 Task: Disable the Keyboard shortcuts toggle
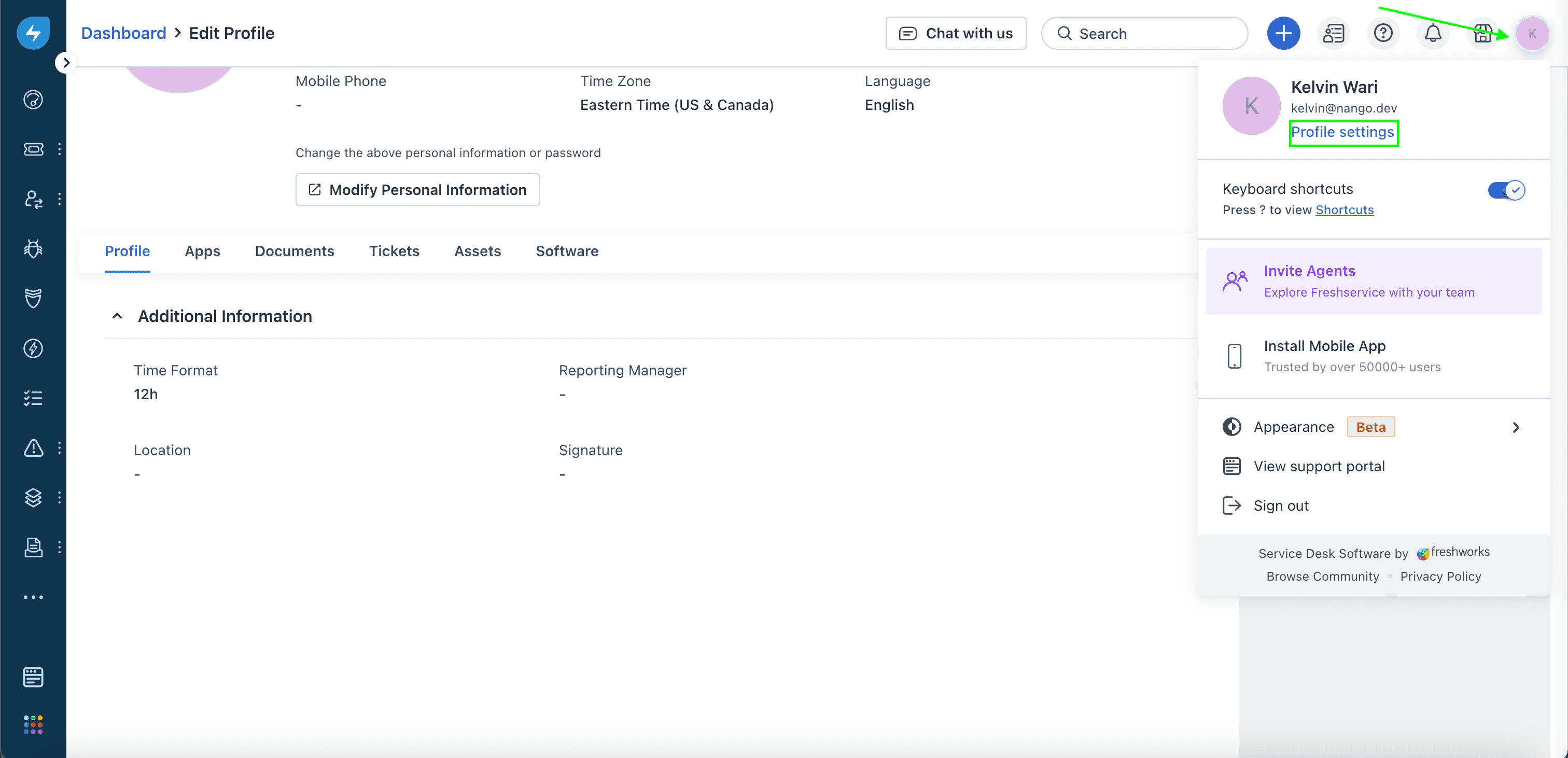1506,190
